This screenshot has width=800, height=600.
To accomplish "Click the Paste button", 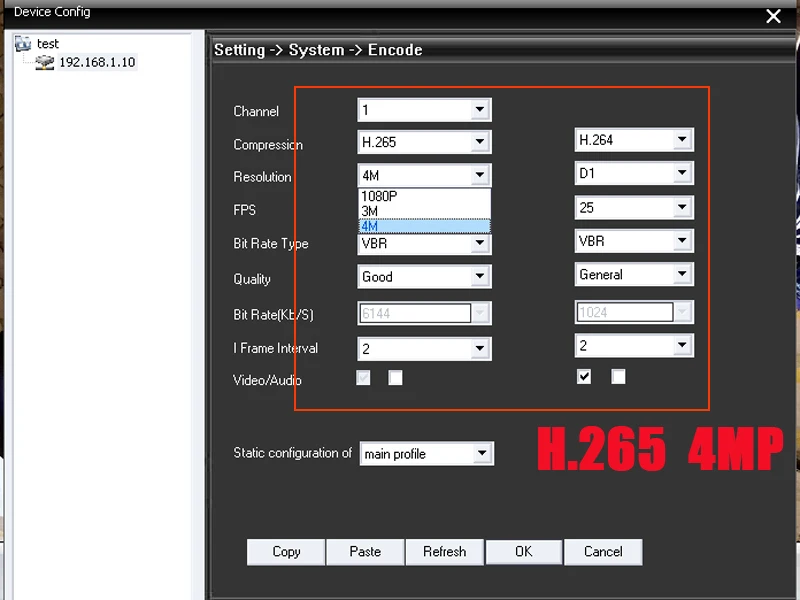I will point(365,552).
